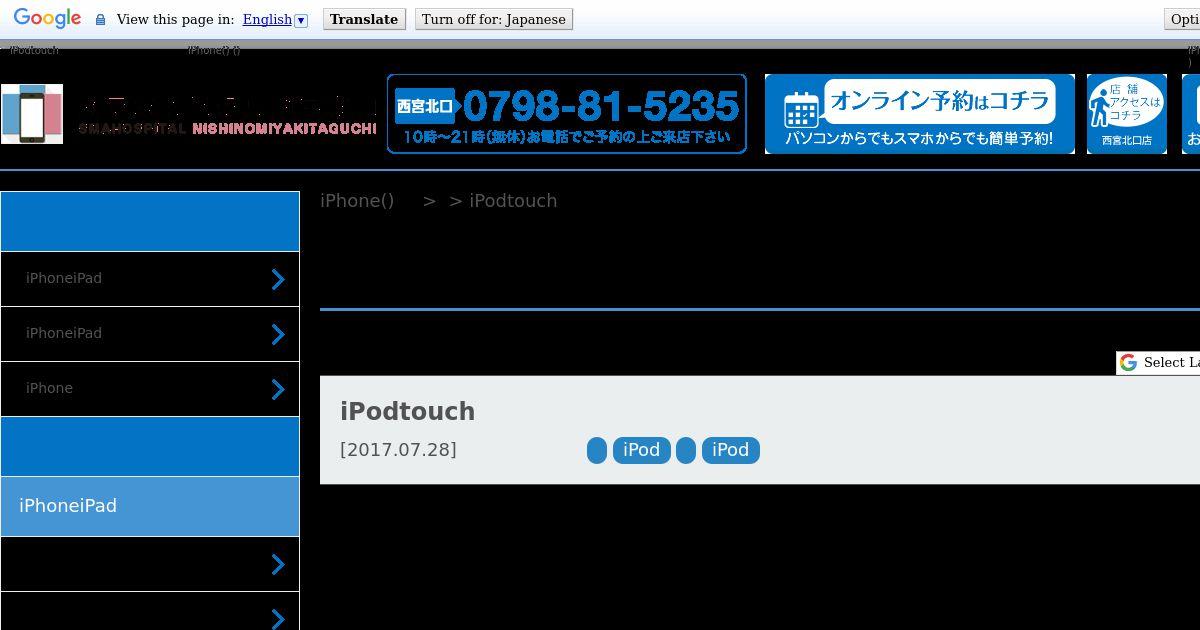Open the store access banner
This screenshot has width=1200, height=630.
click(1127, 114)
